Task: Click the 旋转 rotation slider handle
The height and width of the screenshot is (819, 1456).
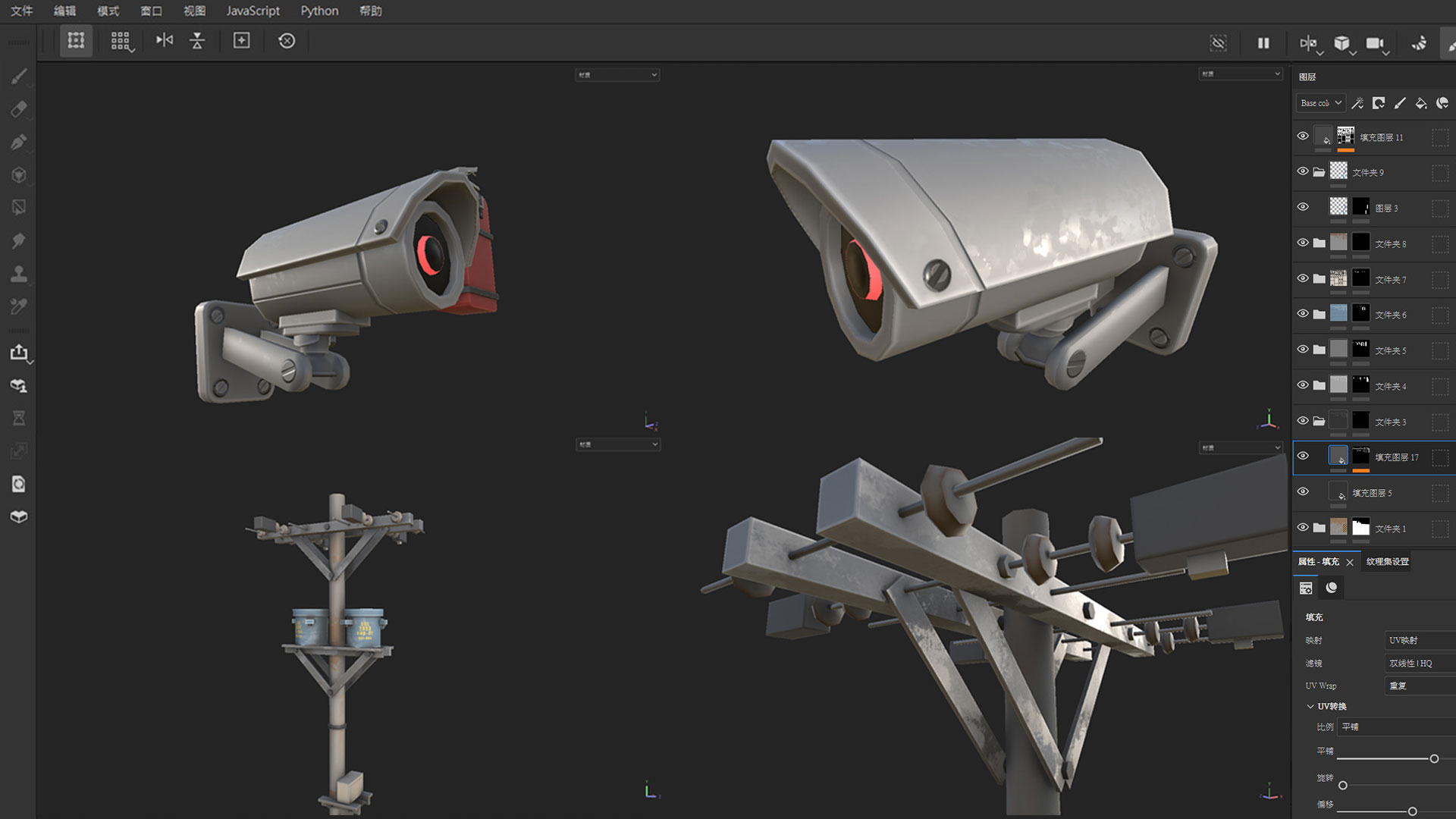Action: (x=1343, y=785)
